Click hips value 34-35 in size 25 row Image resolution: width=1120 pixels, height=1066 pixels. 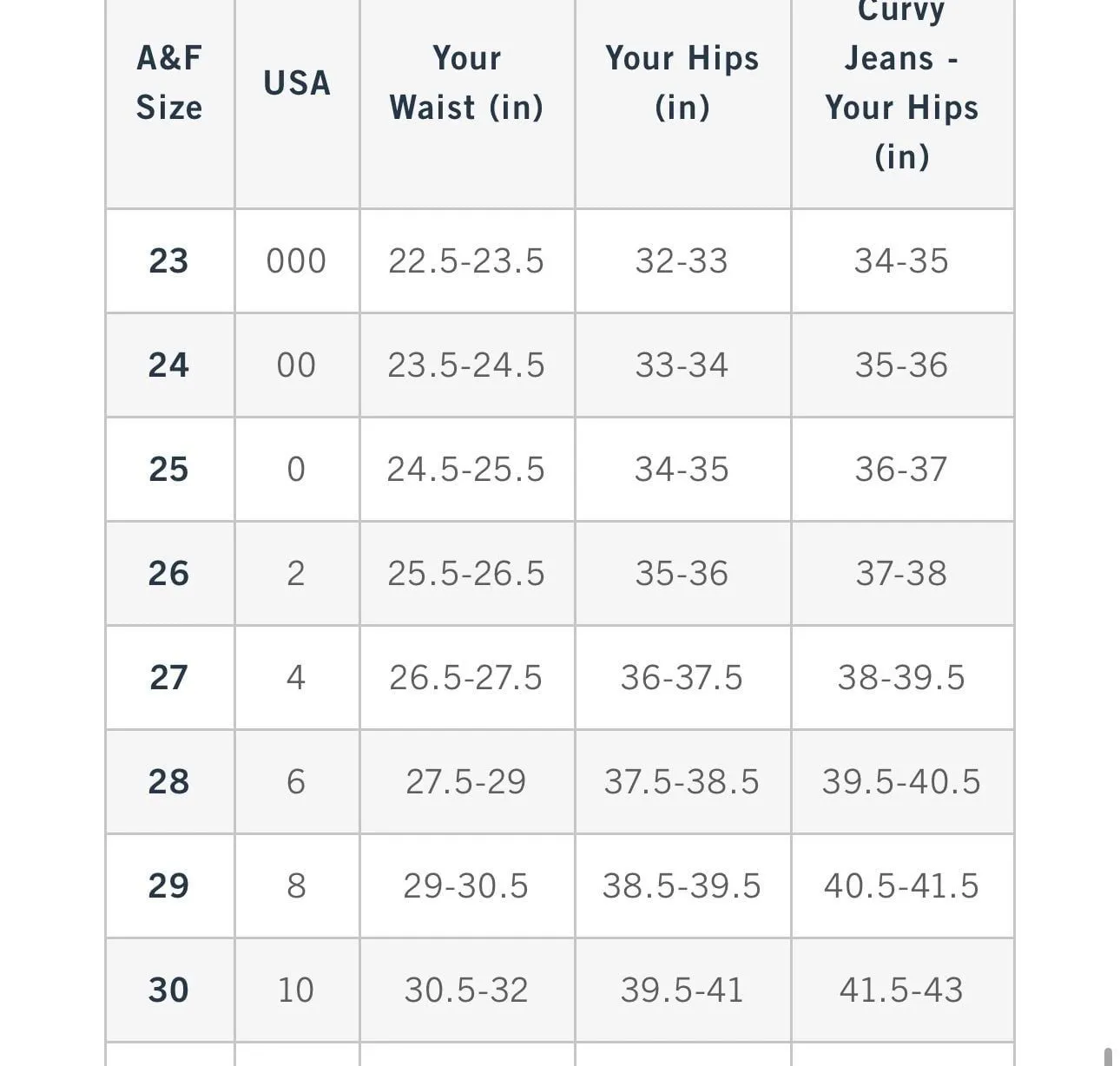[x=682, y=469]
